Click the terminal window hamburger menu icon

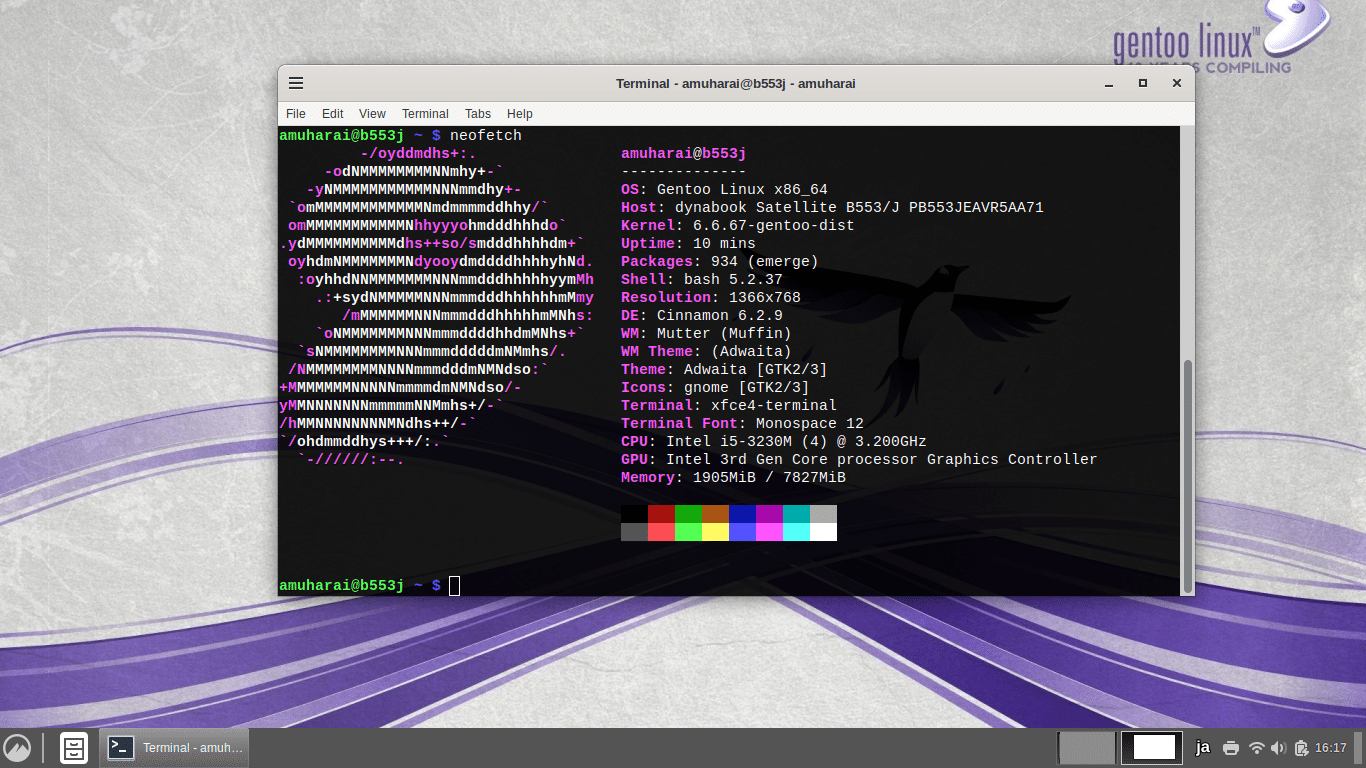coord(296,83)
